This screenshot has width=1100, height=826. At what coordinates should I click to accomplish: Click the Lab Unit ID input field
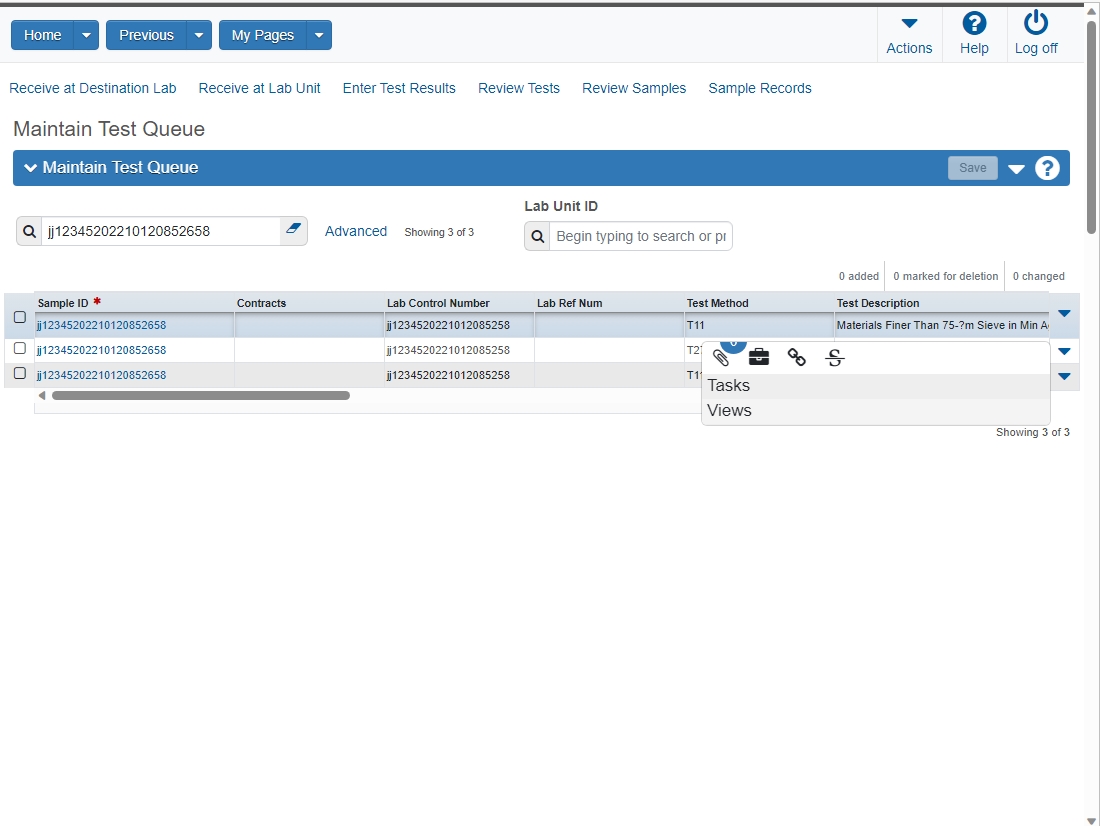[x=640, y=237]
